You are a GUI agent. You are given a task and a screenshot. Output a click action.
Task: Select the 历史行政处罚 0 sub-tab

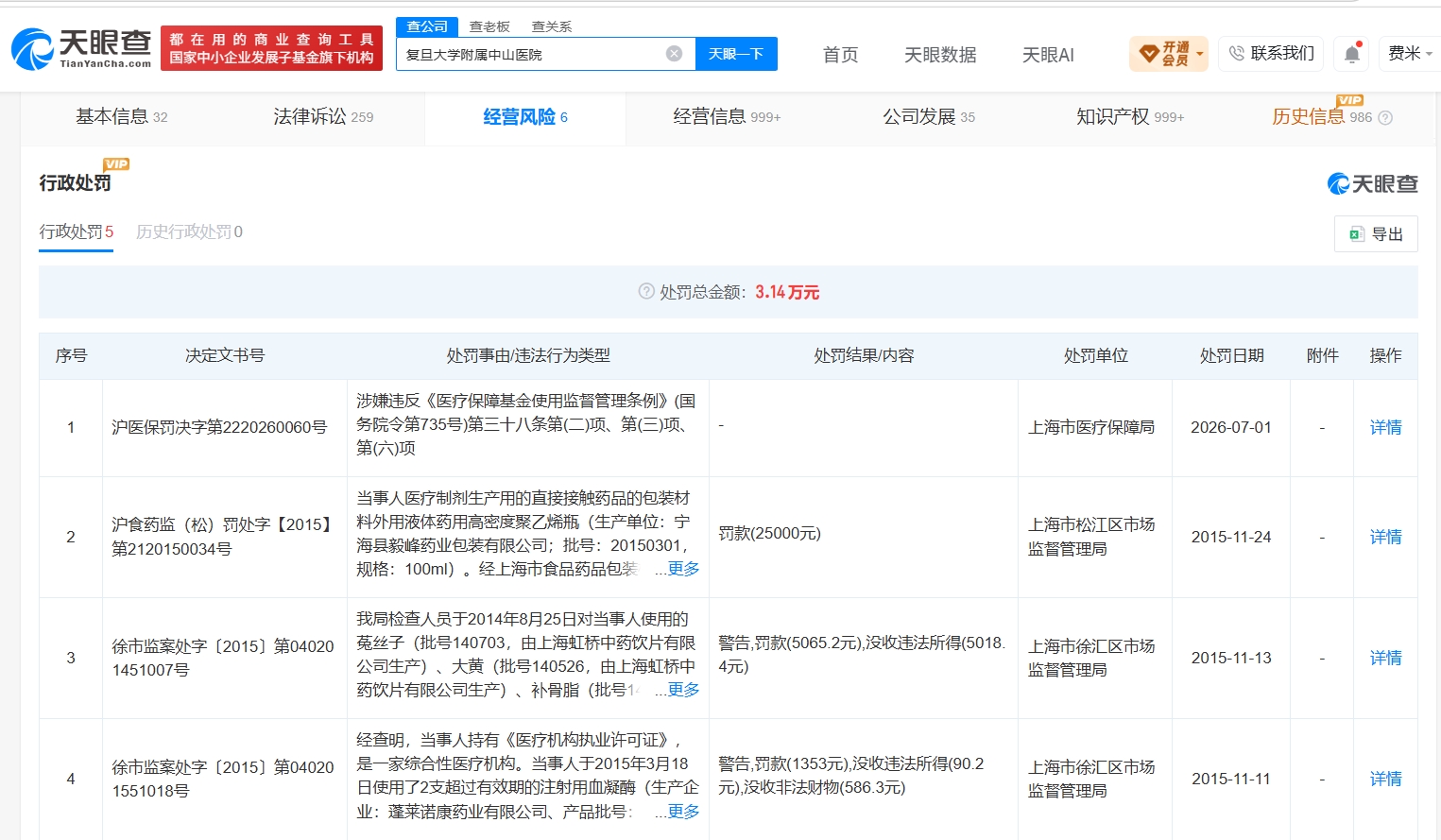tap(189, 231)
